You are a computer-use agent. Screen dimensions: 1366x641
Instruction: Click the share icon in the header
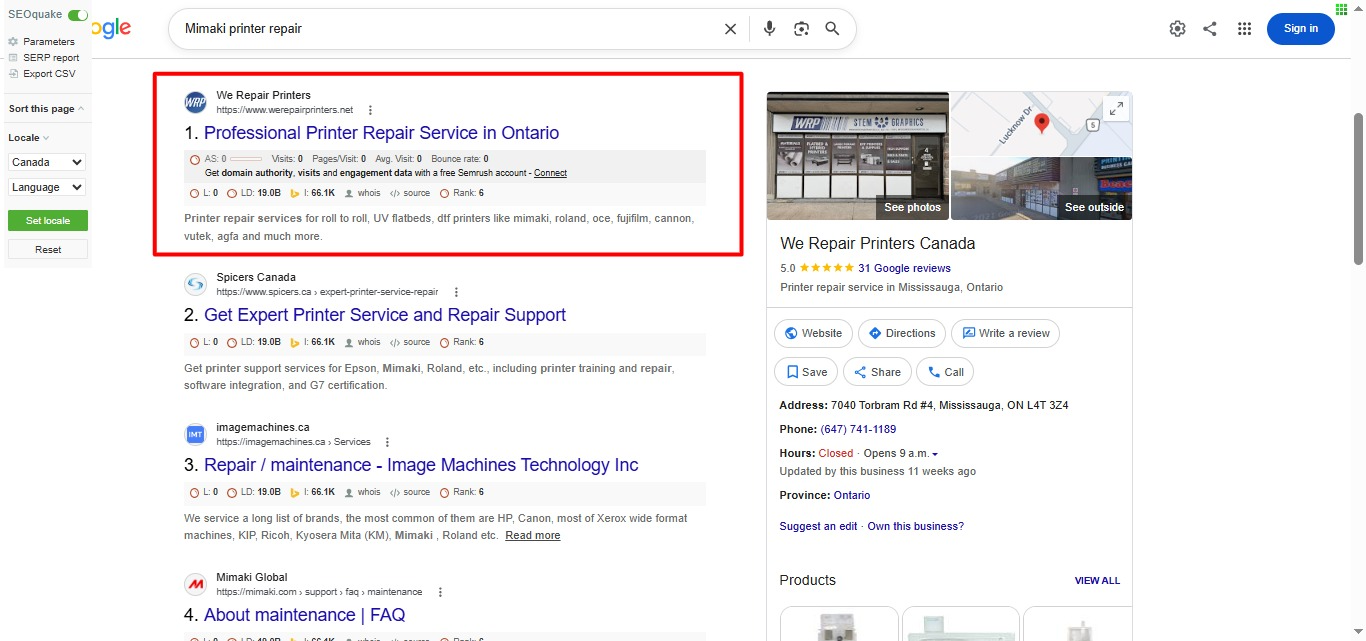(x=1210, y=29)
